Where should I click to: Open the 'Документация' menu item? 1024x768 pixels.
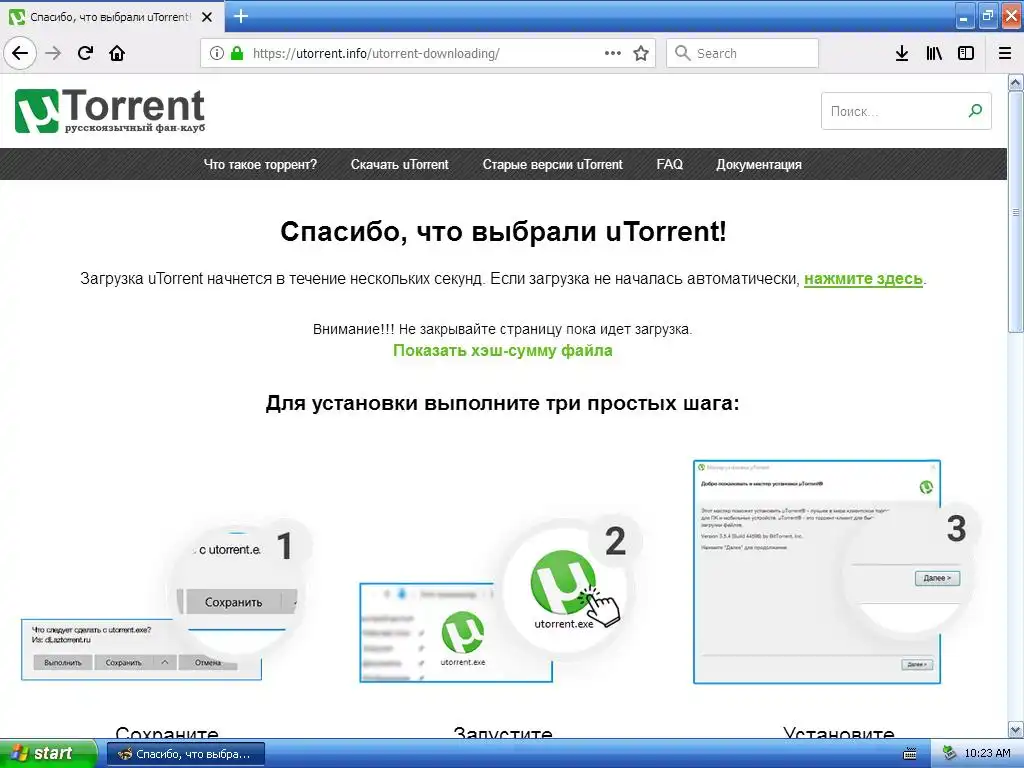point(759,165)
